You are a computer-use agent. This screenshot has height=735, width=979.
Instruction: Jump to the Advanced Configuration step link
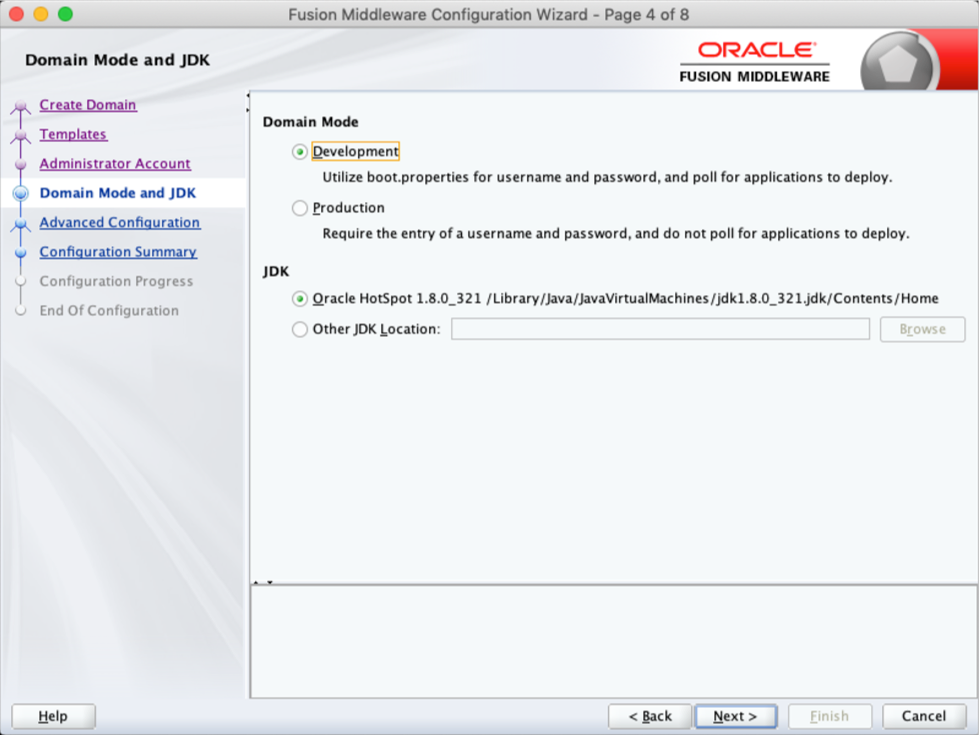(x=120, y=222)
